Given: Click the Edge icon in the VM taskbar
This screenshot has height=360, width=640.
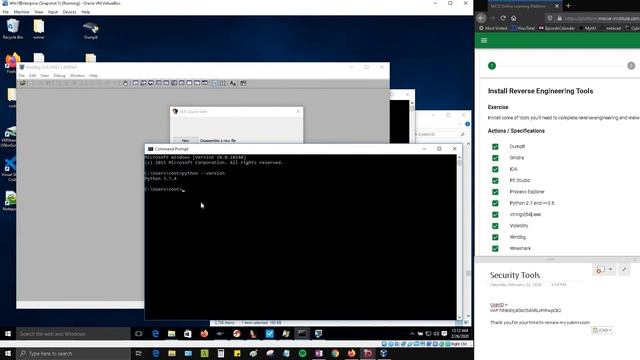Looking at the screenshot, I should [x=156, y=333].
